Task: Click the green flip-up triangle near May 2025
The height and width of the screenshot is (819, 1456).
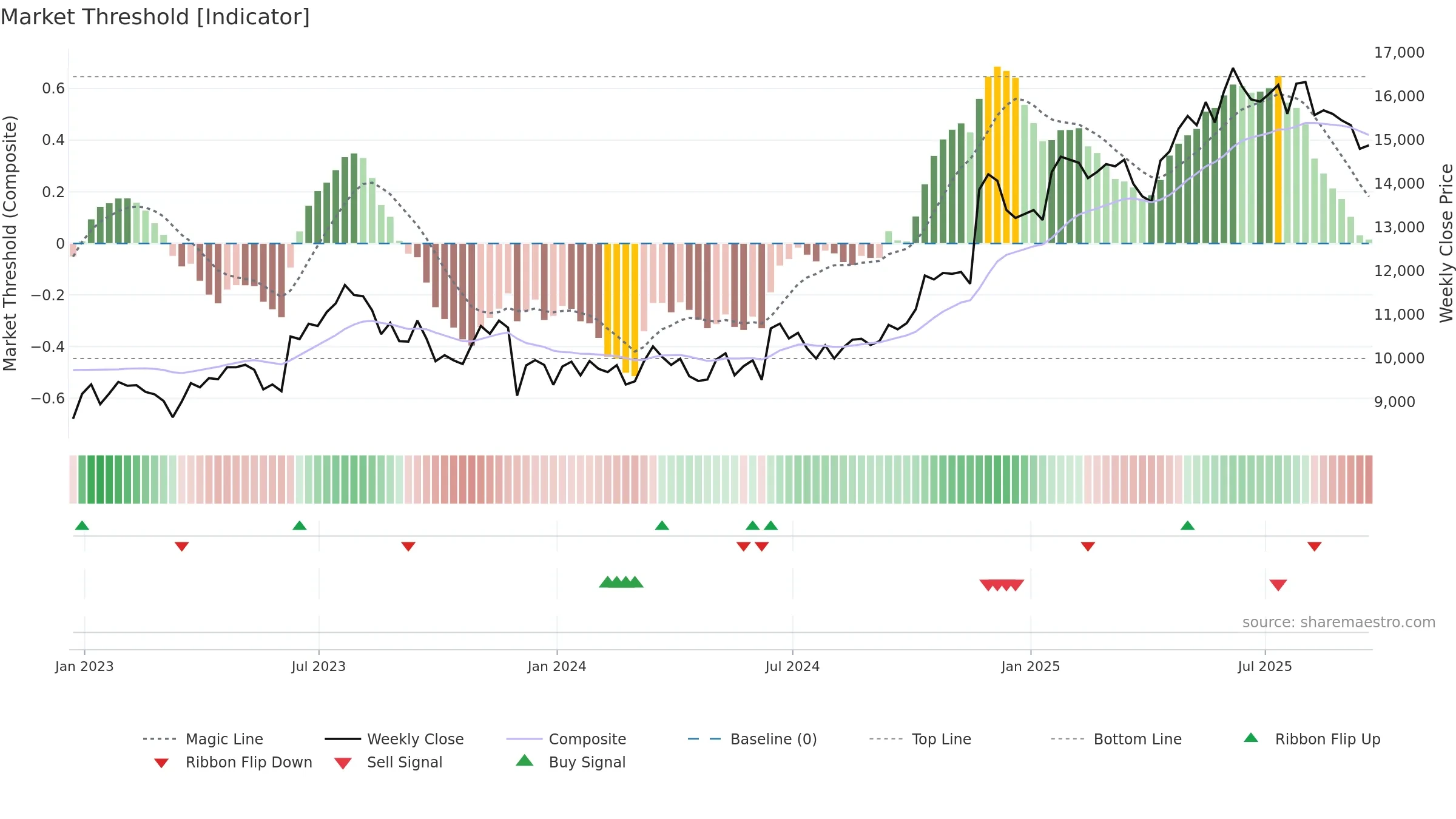Action: pyautogui.click(x=1188, y=525)
